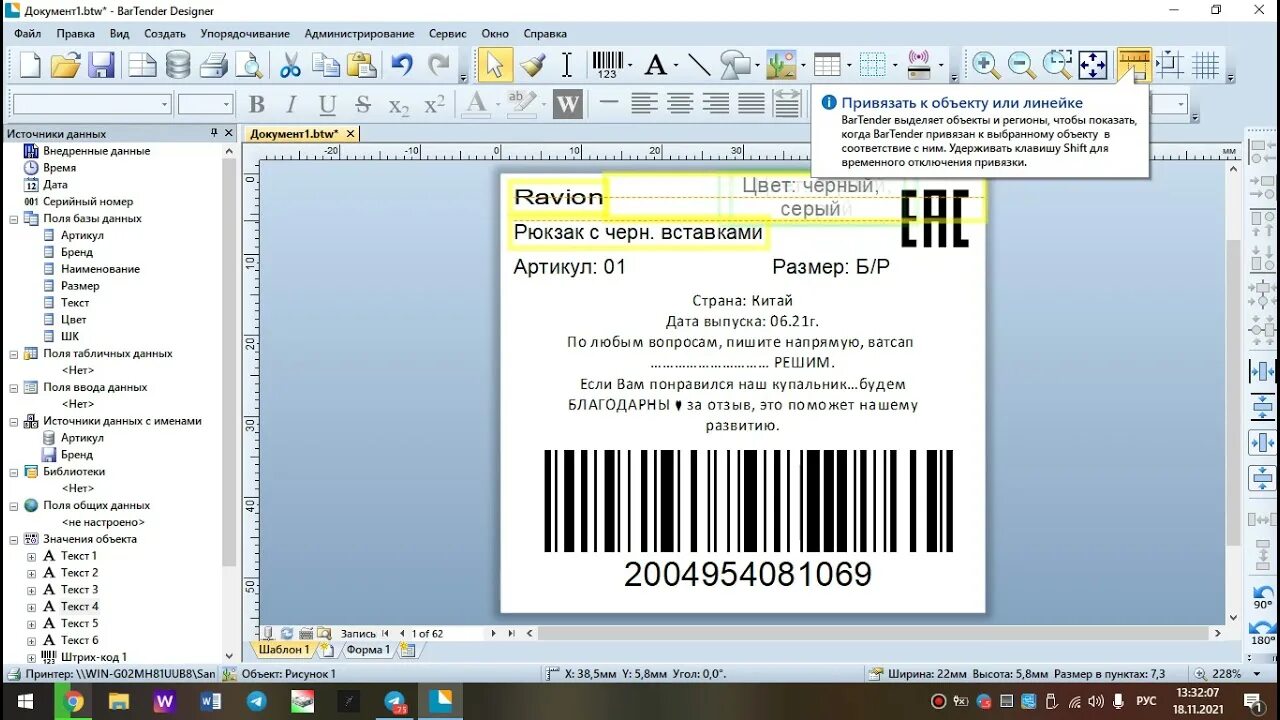Select the Наименование database field
The height and width of the screenshot is (720, 1280).
(100, 269)
